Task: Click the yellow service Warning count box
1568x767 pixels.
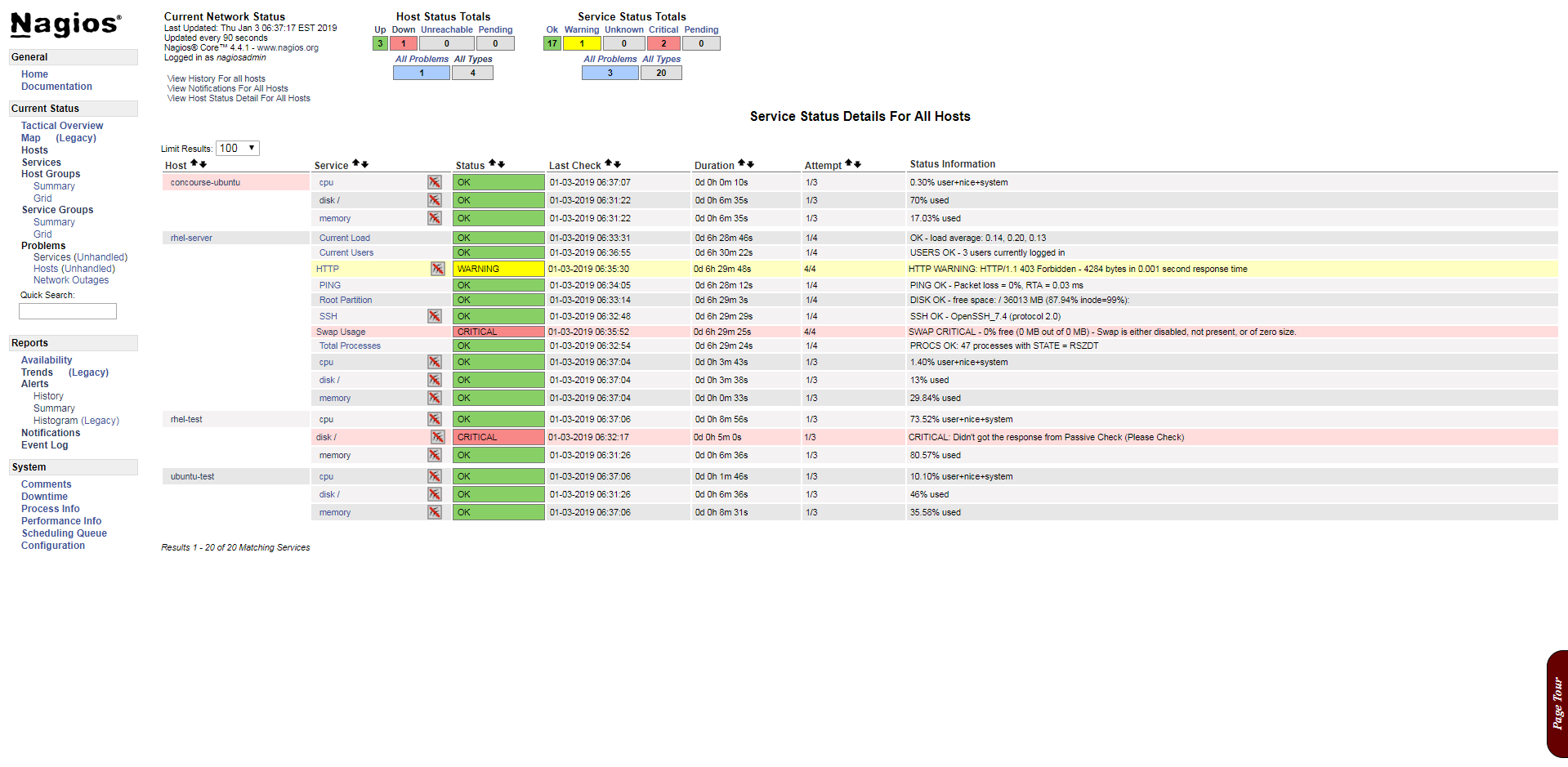Action: pyautogui.click(x=582, y=44)
